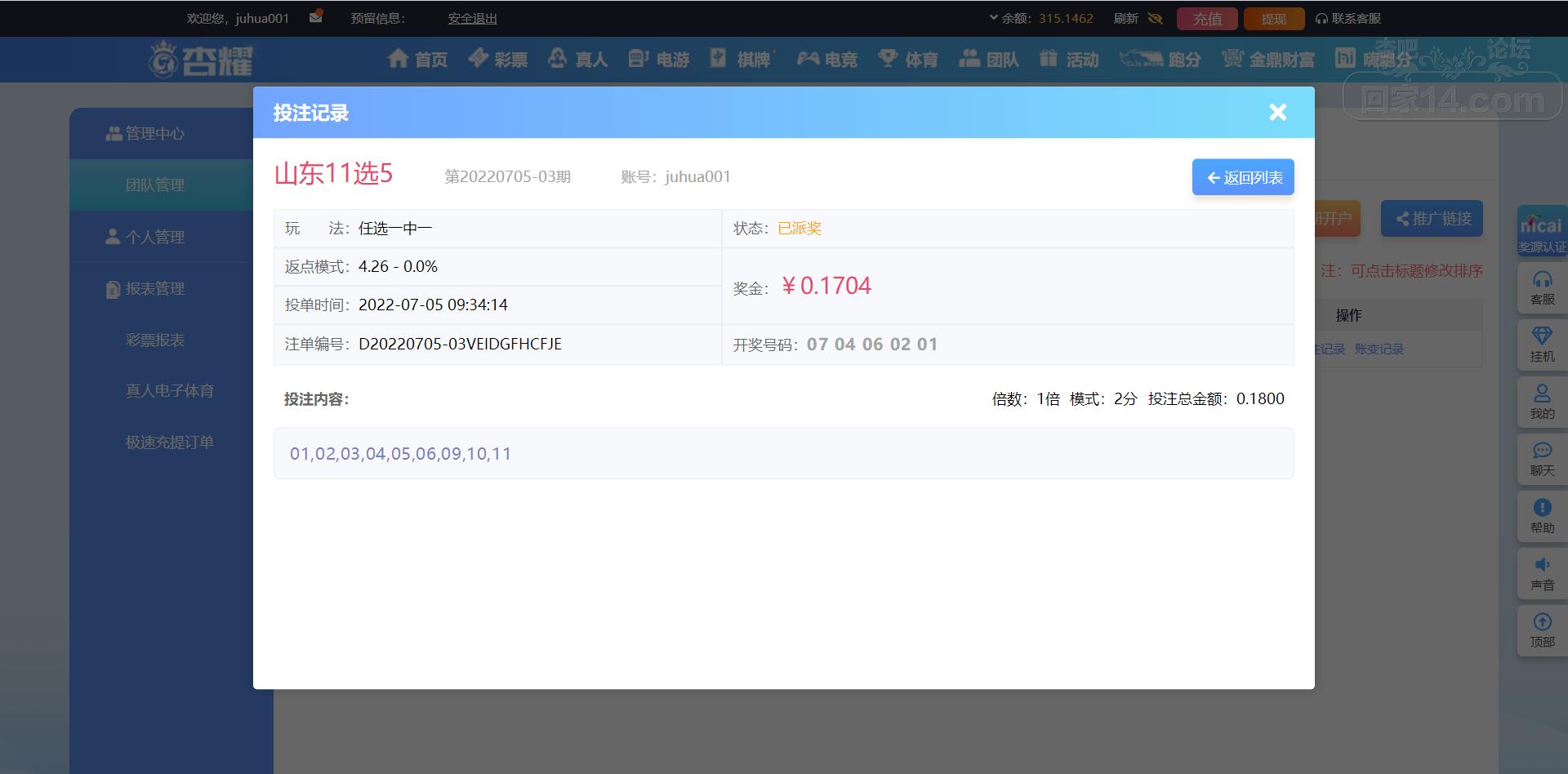Viewport: 1568px width, 774px height.
Task: Open the 体育 sports menu
Action: point(907,59)
